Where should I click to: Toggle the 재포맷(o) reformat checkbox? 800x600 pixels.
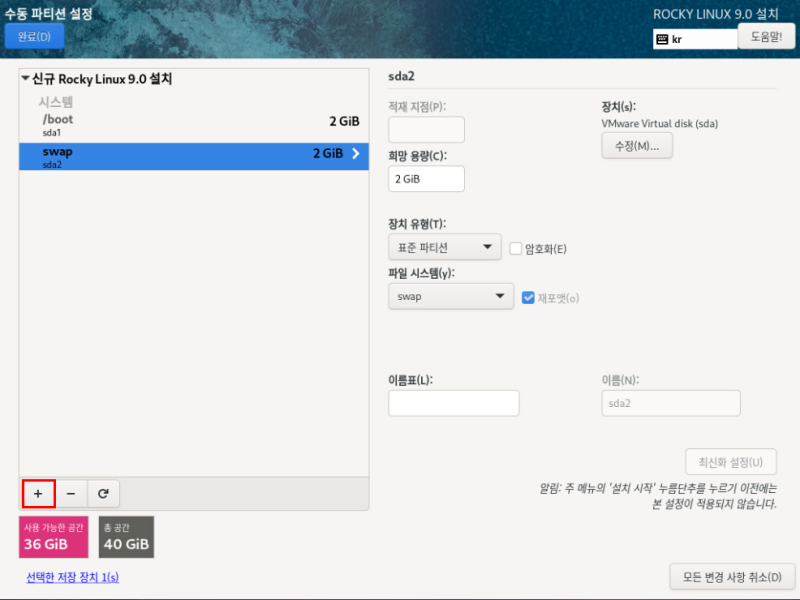[x=528, y=297]
